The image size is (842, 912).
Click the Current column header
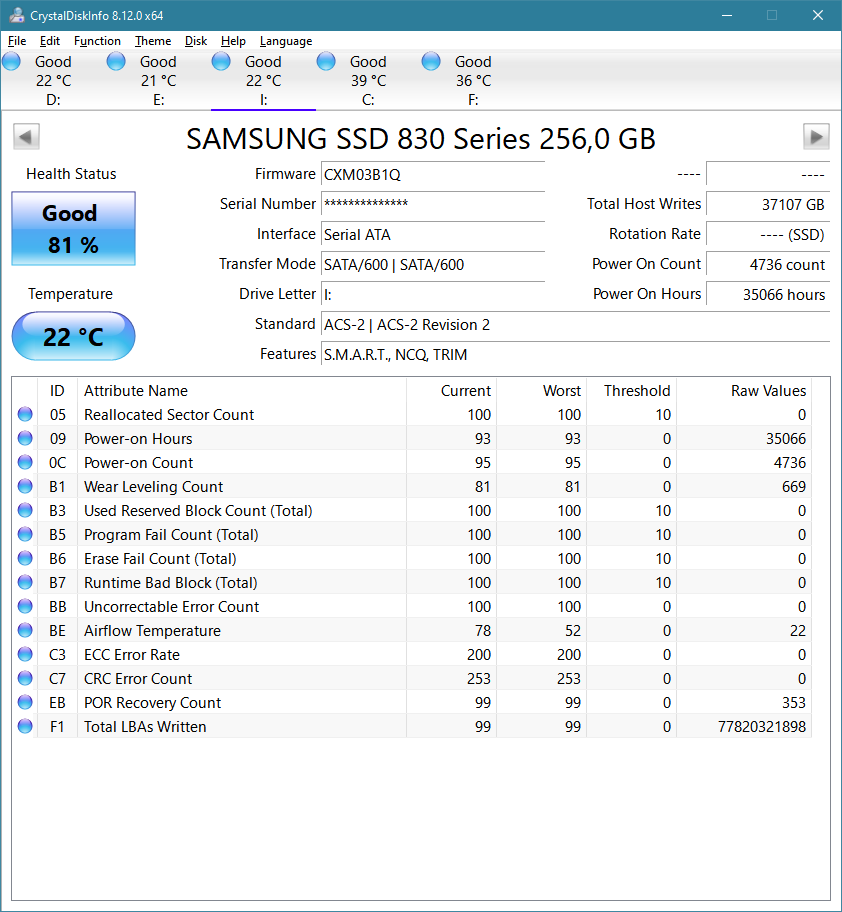(x=451, y=390)
